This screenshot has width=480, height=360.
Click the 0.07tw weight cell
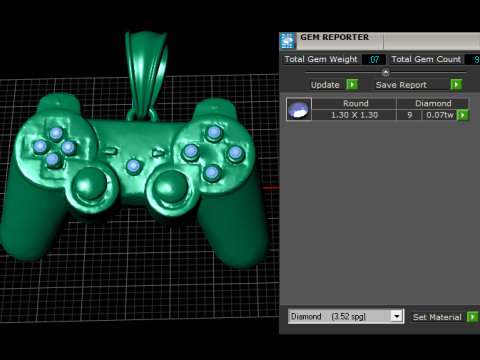pos(440,115)
